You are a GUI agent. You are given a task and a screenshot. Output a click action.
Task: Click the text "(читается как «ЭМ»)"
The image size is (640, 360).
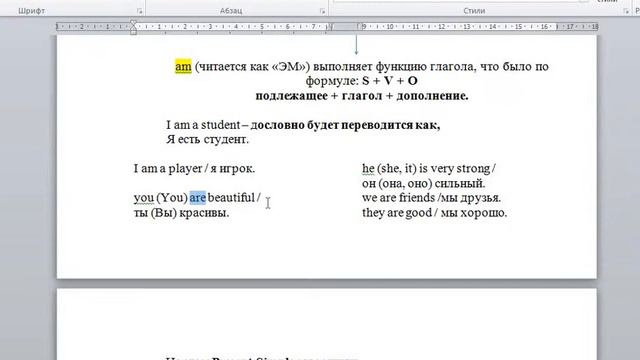(252, 66)
